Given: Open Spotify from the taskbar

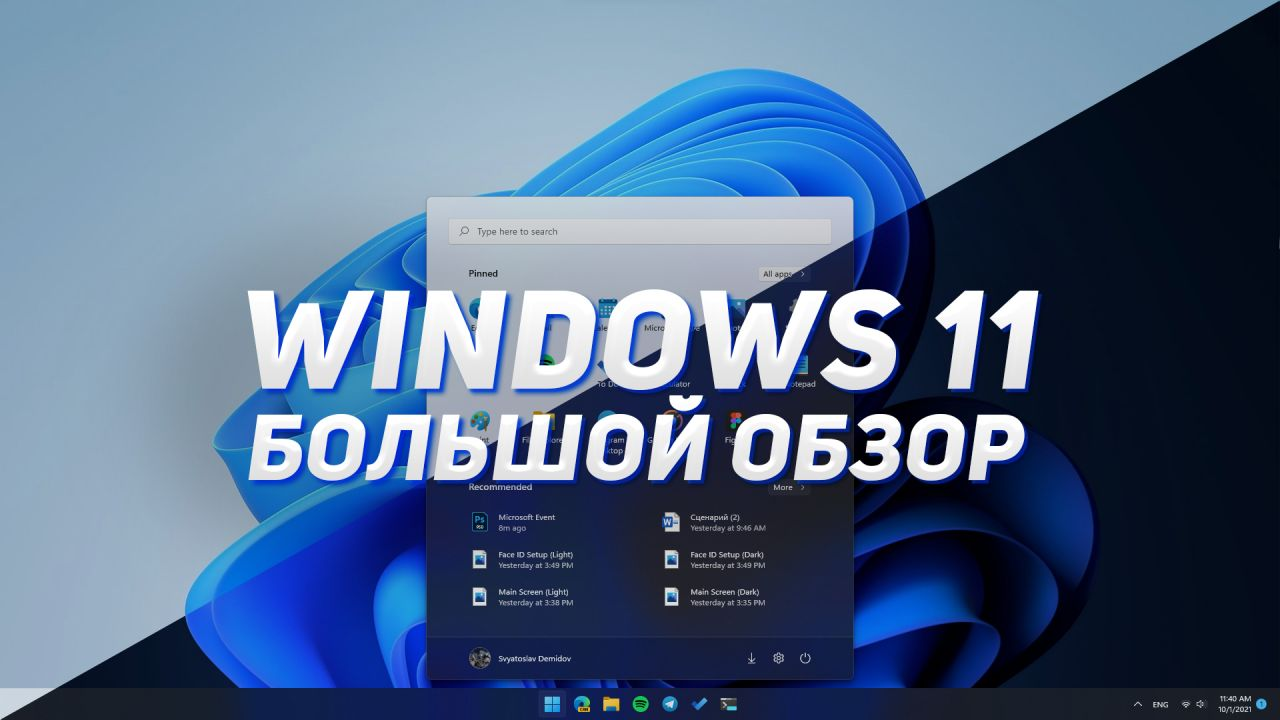Looking at the screenshot, I should click(641, 704).
